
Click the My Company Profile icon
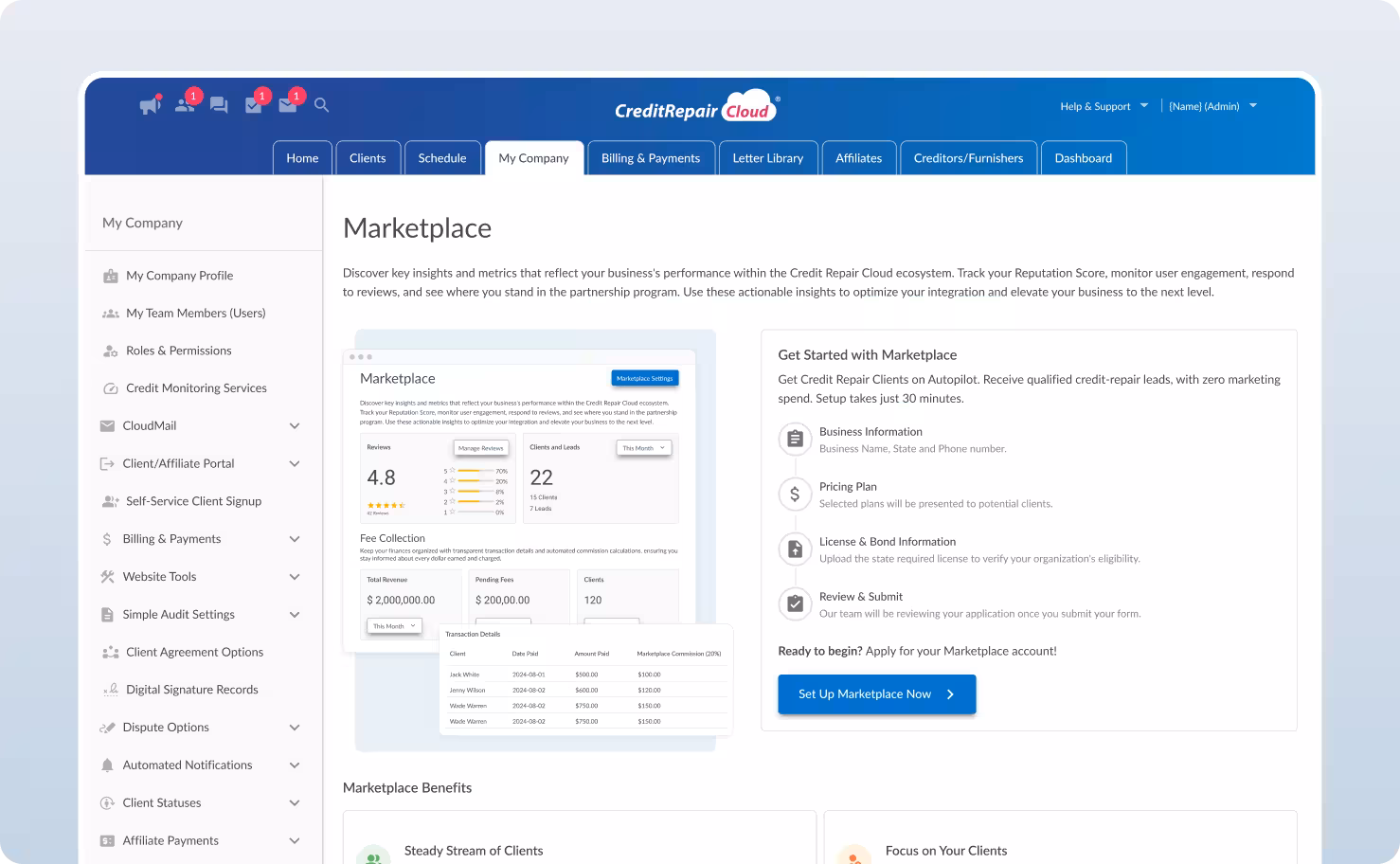pos(111,276)
